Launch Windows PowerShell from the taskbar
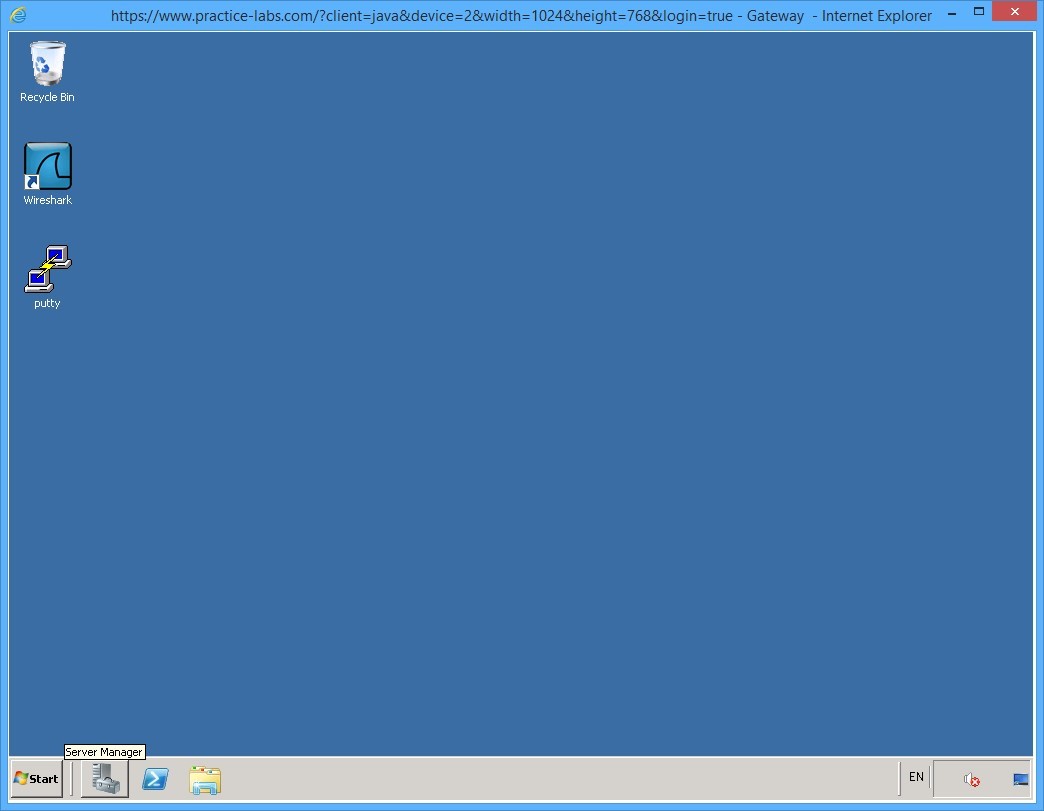This screenshot has width=1044, height=811. point(155,780)
